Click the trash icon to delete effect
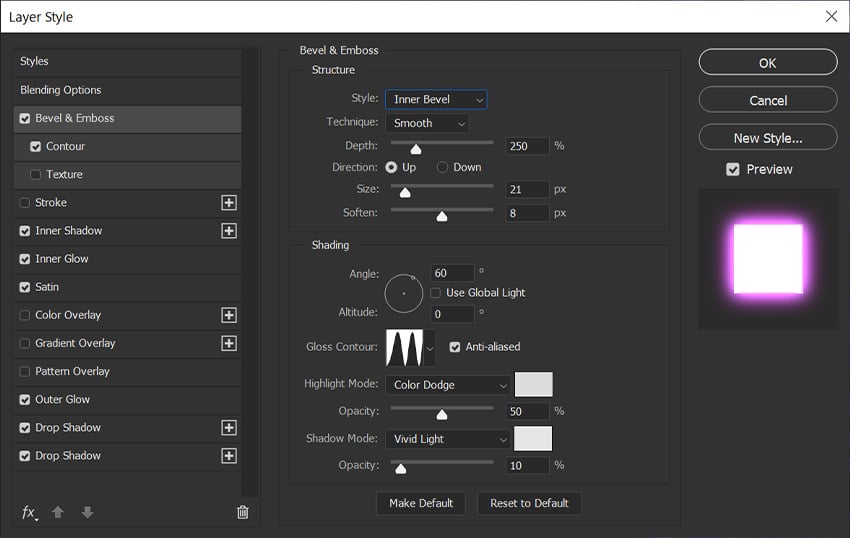This screenshot has width=850, height=538. (242, 512)
